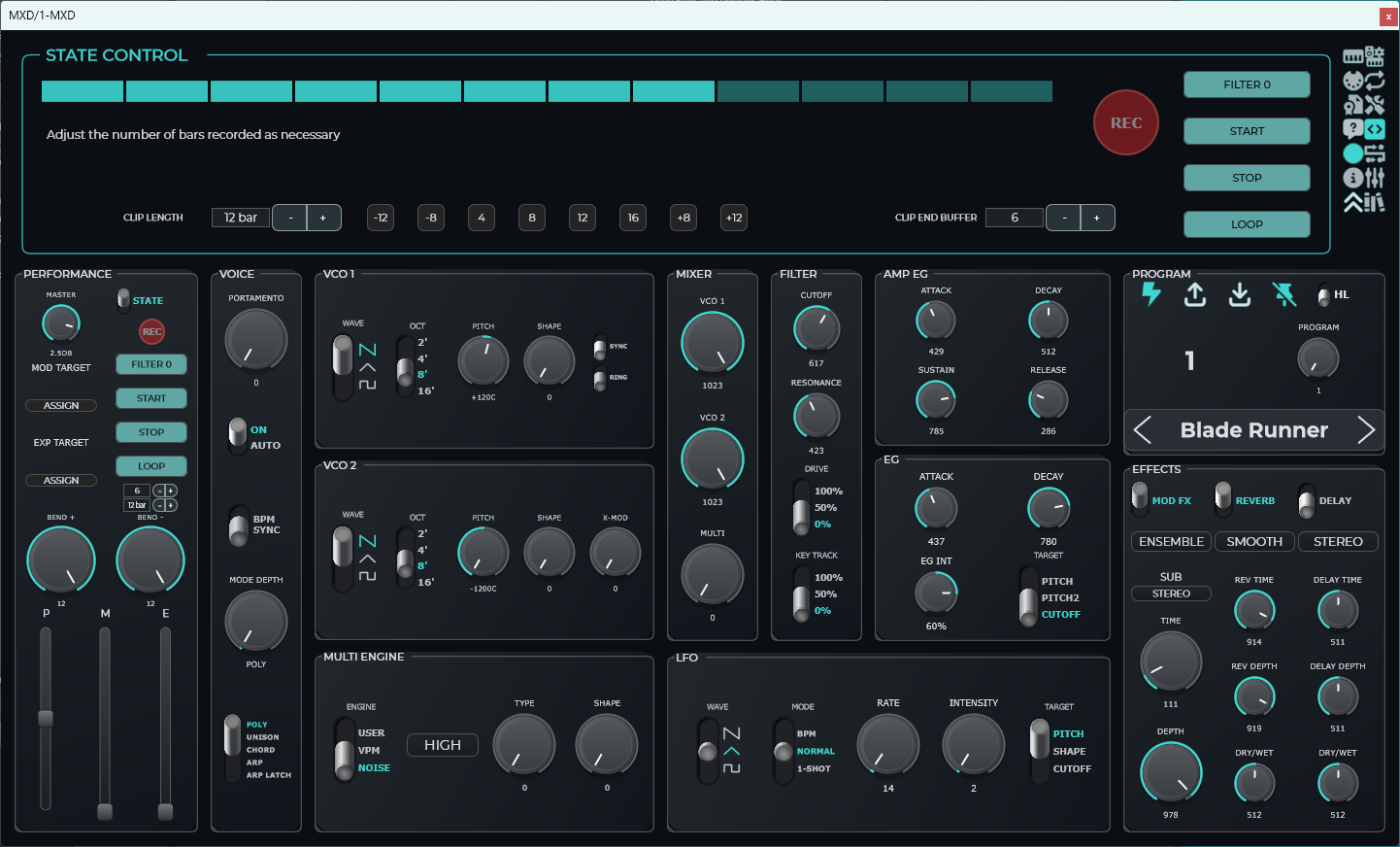Open the signal routing arrows icon
The image size is (1400, 847).
pos(1375,153)
